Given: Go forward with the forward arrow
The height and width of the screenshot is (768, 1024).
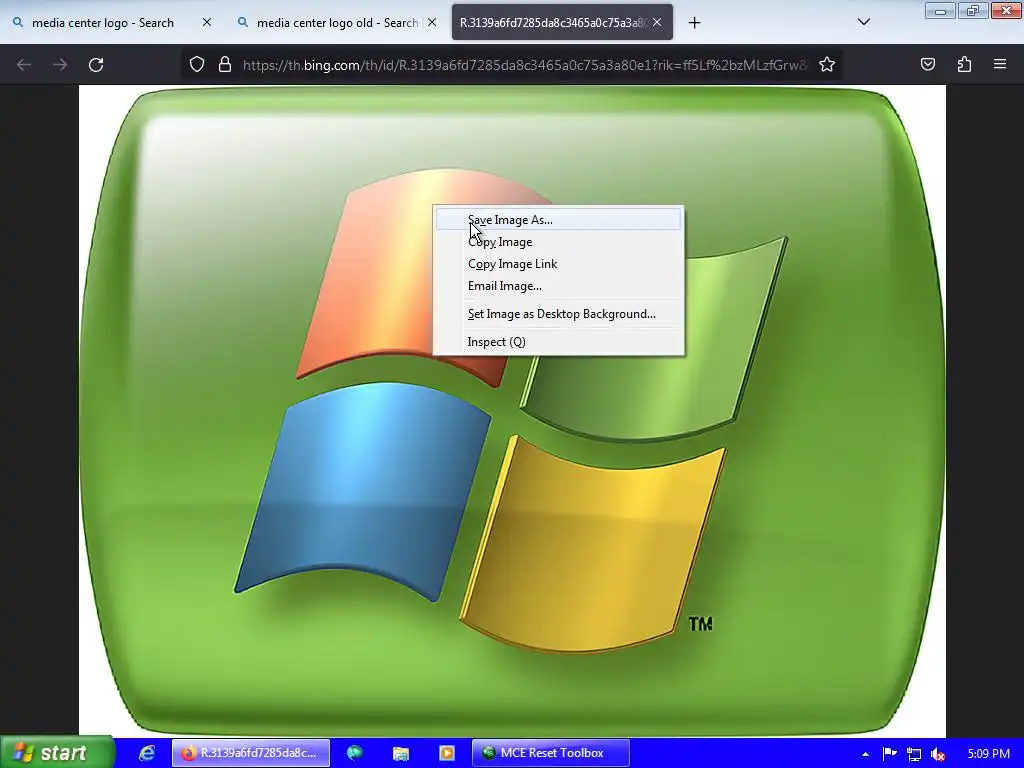Looking at the screenshot, I should [x=60, y=65].
